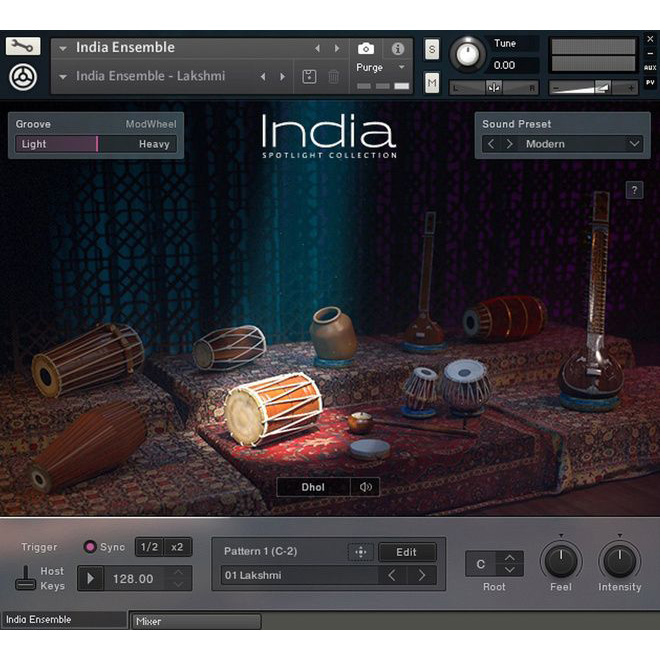660x660 pixels.
Task: Open the help question mark button
Action: (x=635, y=190)
